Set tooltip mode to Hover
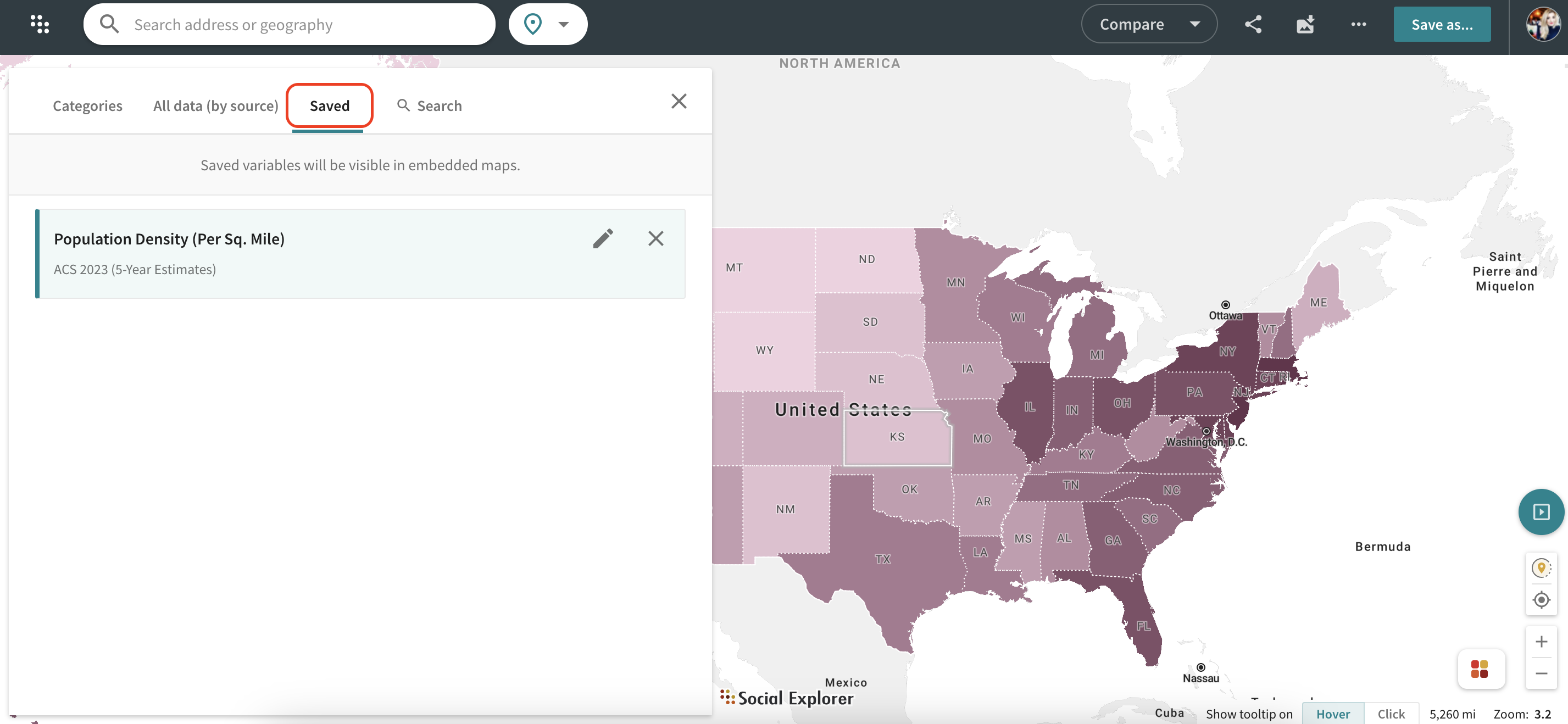This screenshot has width=1568, height=724. click(1332, 714)
